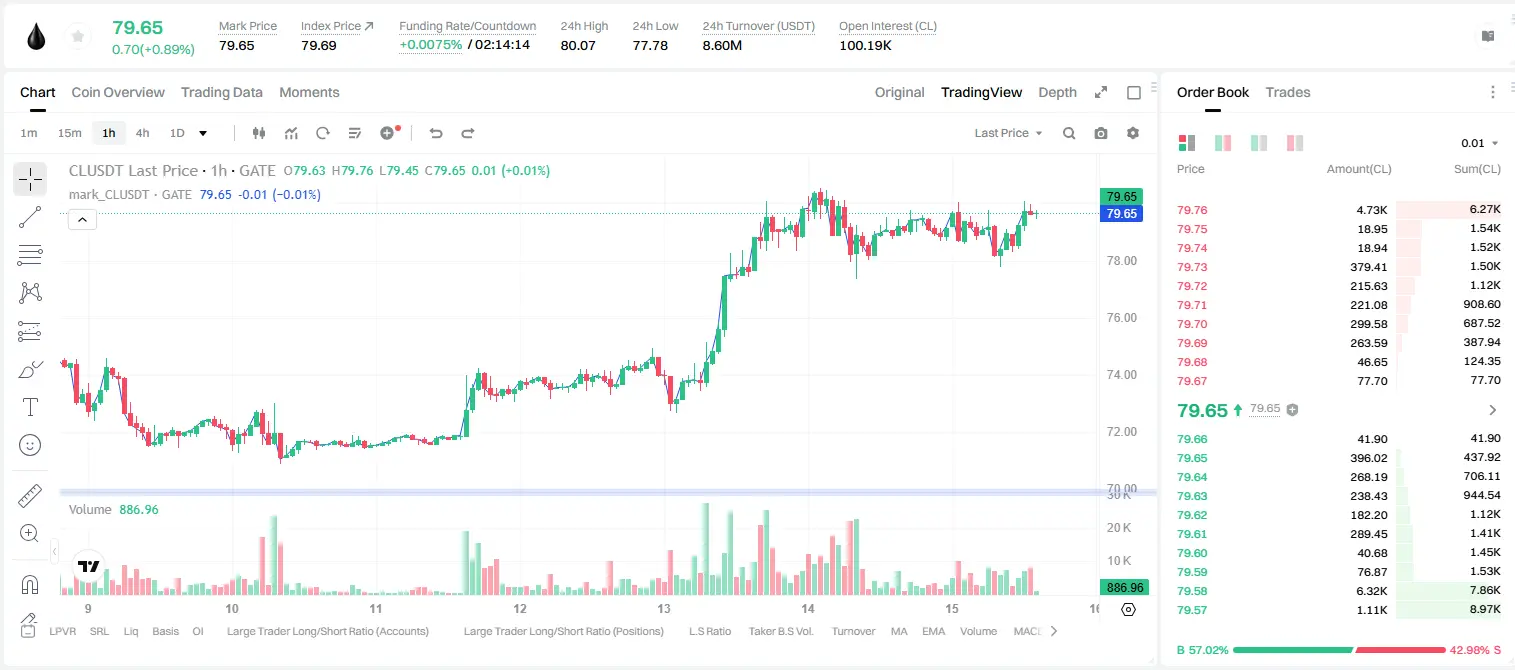Screen dimensions: 1515x670
Task: Open the Last Price dropdown
Action: click(1008, 133)
